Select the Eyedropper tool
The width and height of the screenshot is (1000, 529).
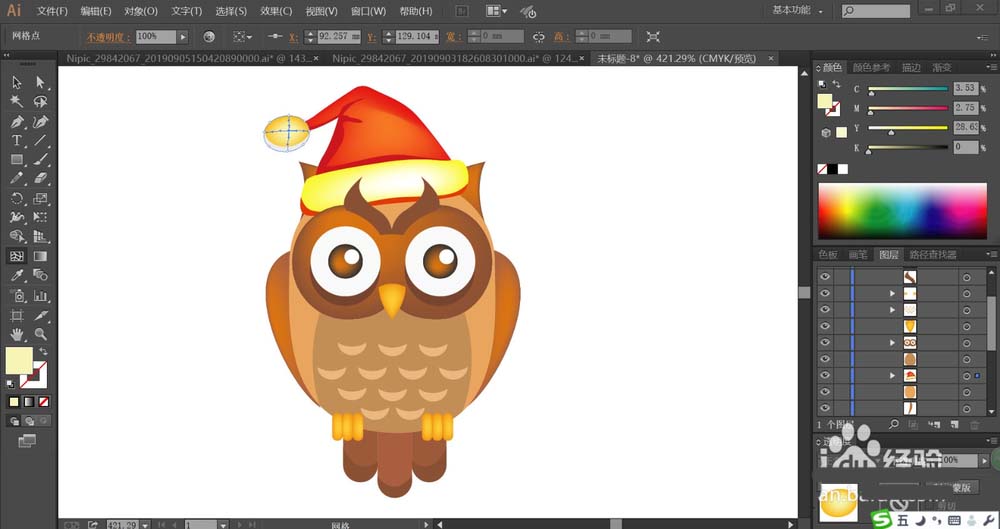click(17, 276)
